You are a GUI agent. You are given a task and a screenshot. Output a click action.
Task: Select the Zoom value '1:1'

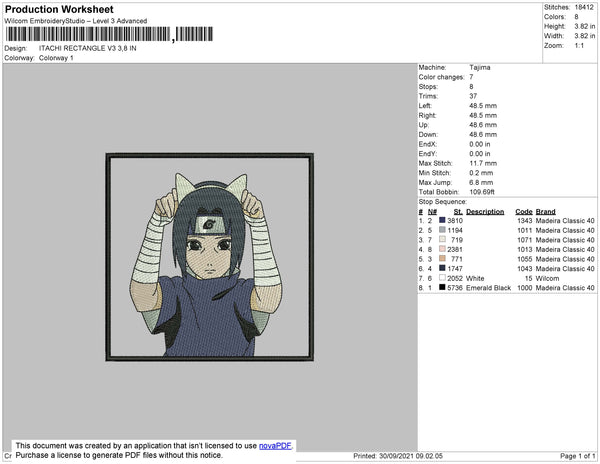(x=579, y=46)
